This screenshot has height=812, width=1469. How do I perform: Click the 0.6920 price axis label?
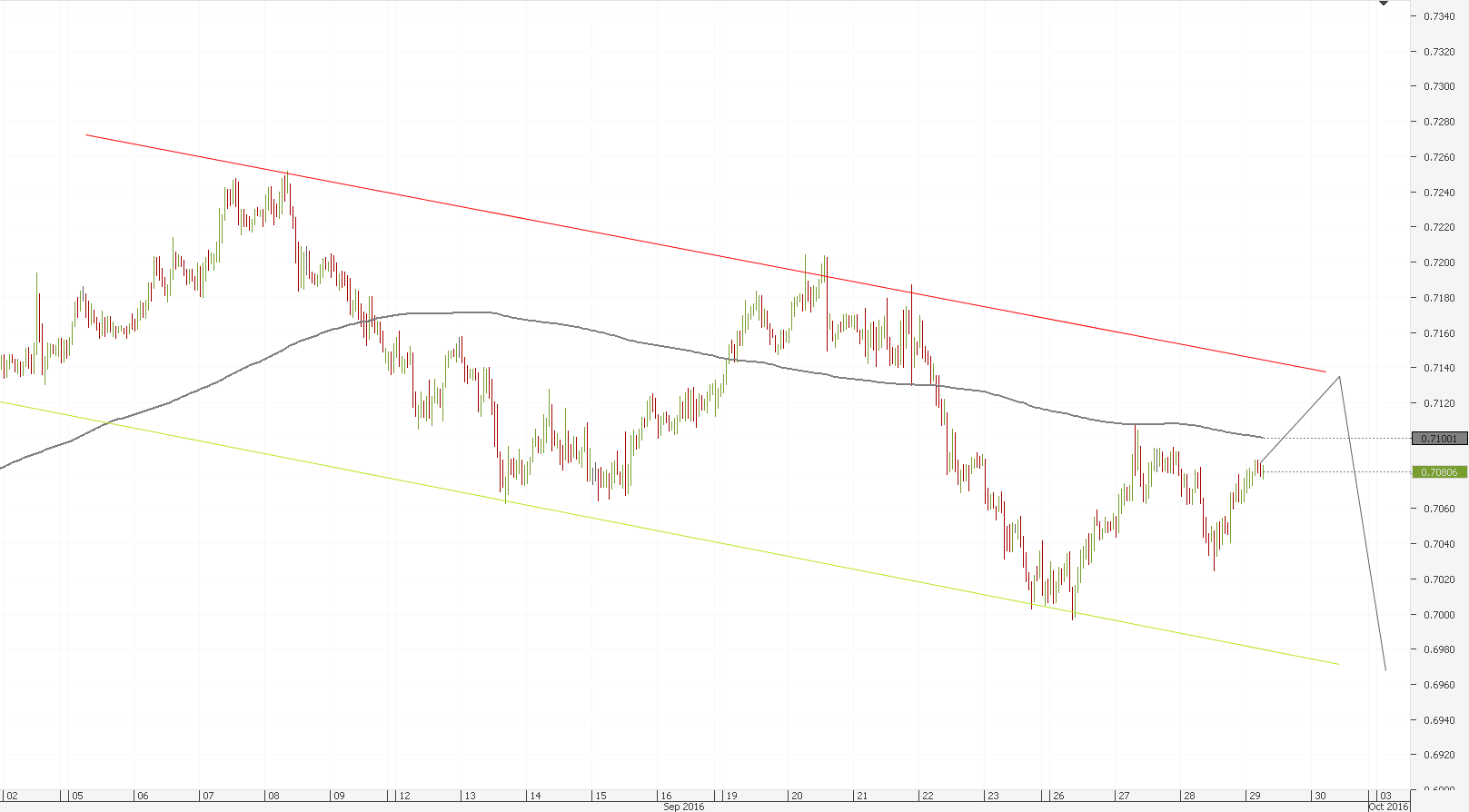tap(1439, 755)
